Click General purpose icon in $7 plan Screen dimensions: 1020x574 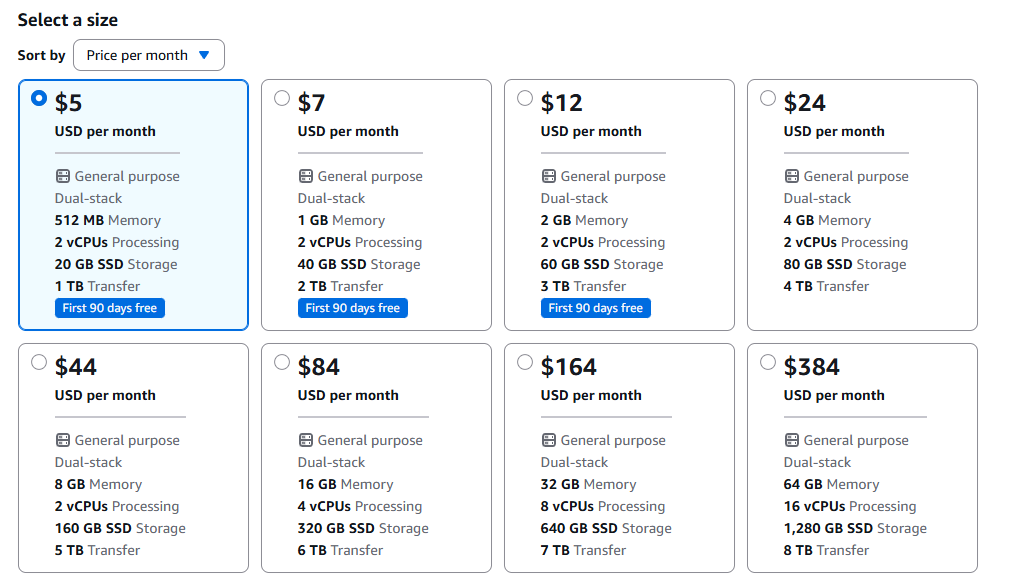click(x=305, y=176)
